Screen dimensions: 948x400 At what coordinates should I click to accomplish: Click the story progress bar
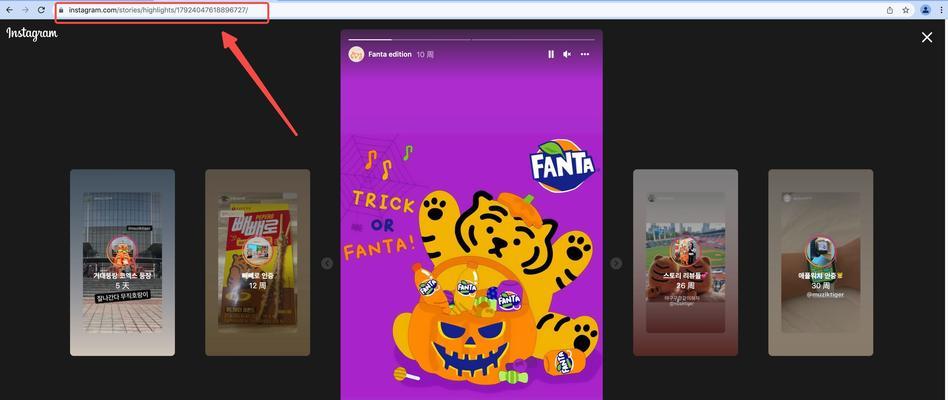click(x=472, y=39)
